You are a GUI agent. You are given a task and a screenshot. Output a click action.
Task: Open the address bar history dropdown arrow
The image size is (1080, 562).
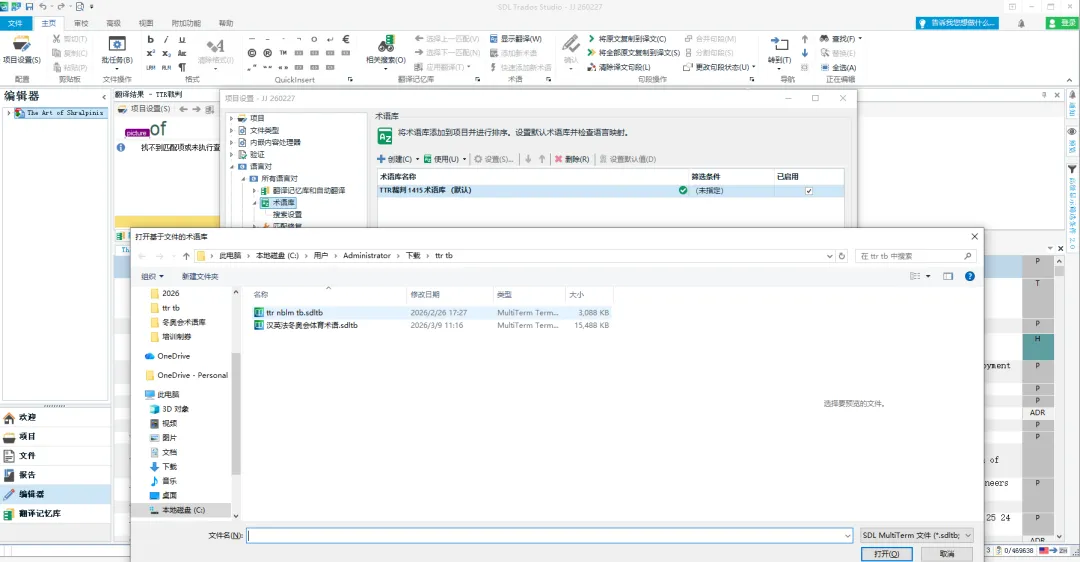(829, 256)
